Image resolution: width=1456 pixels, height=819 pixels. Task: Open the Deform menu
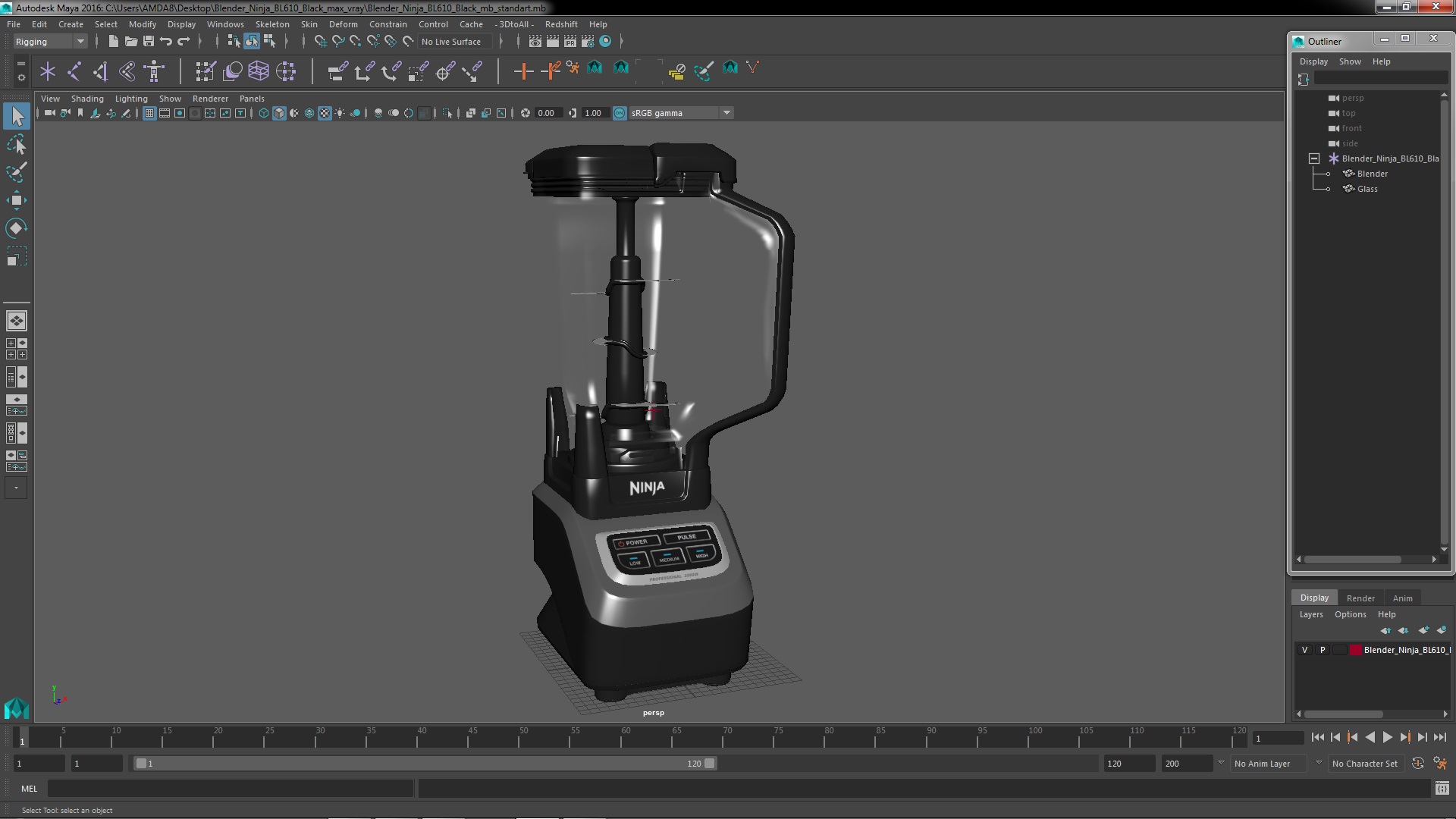tap(343, 24)
